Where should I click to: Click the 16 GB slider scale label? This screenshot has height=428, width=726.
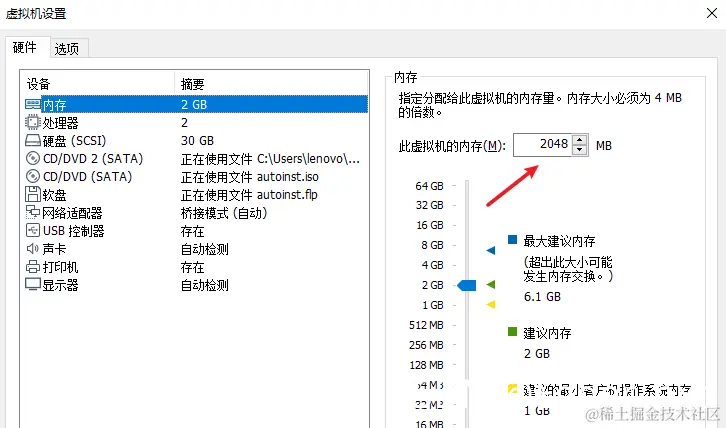coord(430,225)
